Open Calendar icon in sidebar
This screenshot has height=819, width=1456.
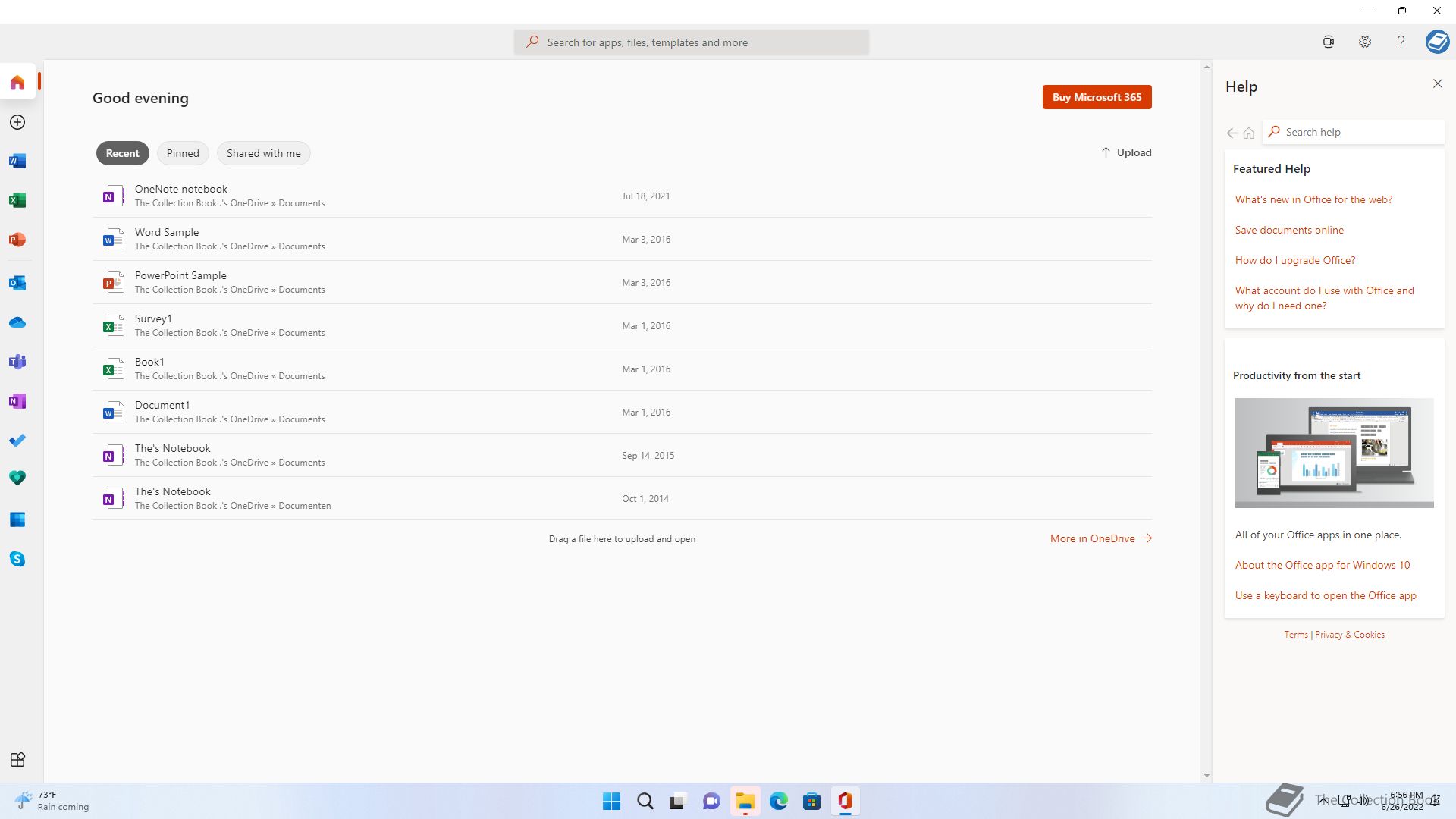[x=17, y=519]
